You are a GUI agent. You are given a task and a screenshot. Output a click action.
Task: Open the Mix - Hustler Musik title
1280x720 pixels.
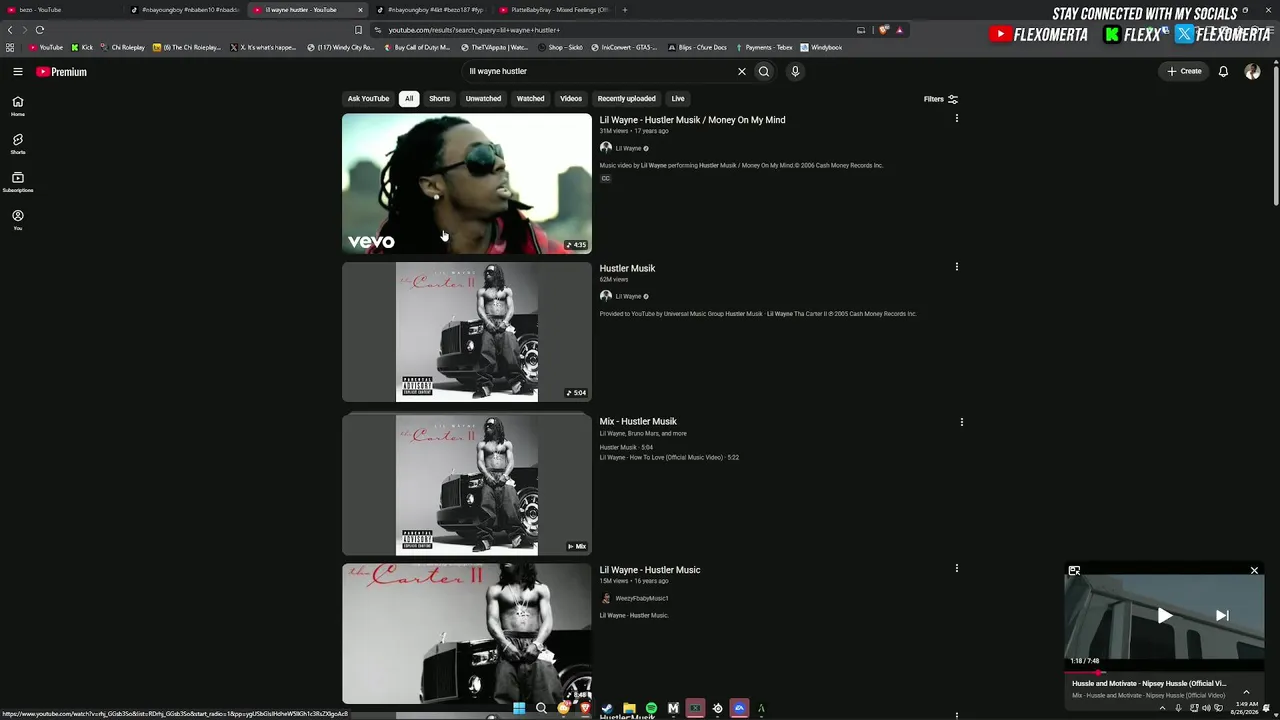pyautogui.click(x=638, y=422)
